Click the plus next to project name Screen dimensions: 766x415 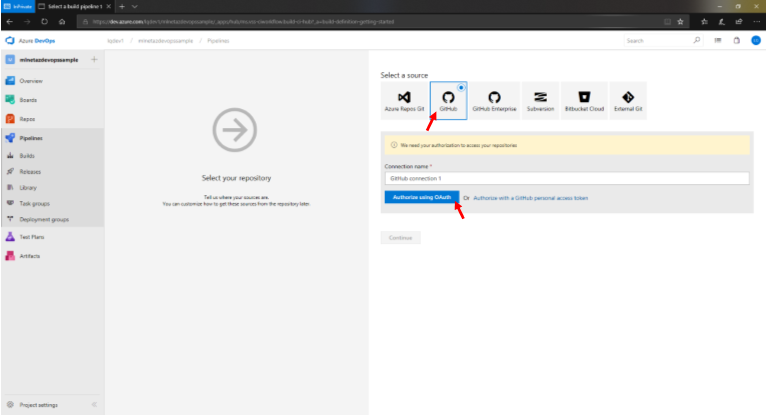point(94,60)
